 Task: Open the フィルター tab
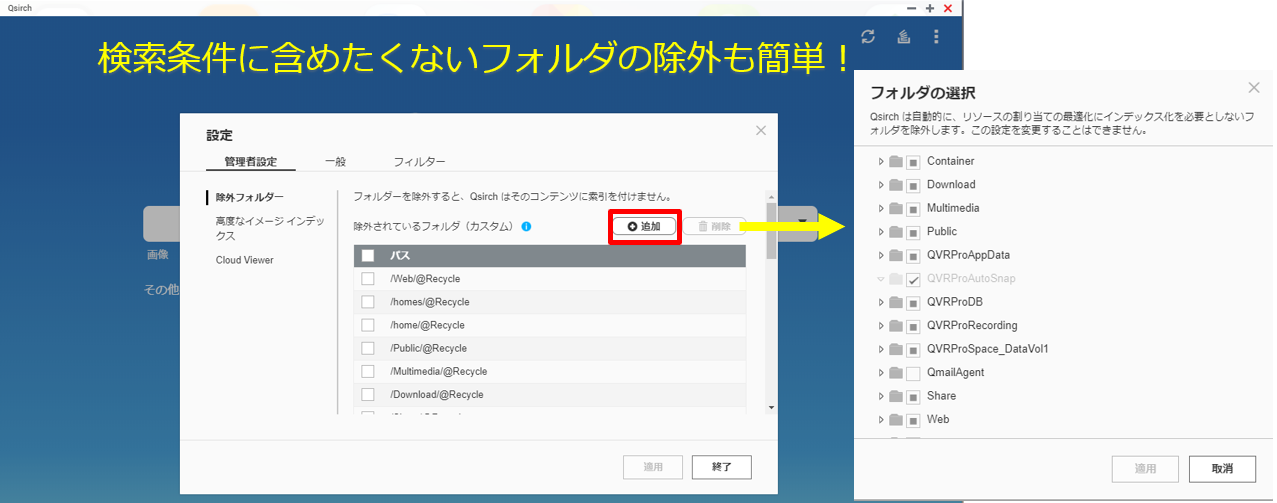tap(419, 161)
